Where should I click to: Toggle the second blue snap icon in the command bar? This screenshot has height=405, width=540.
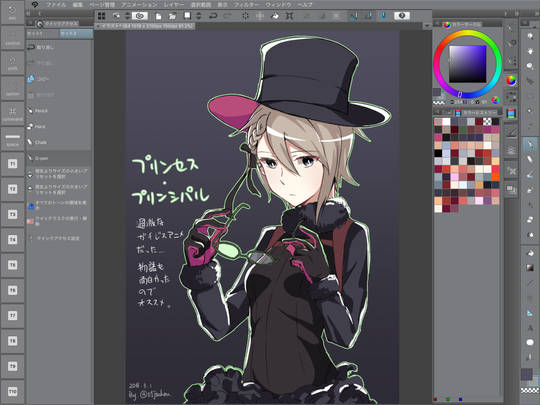click(368, 16)
